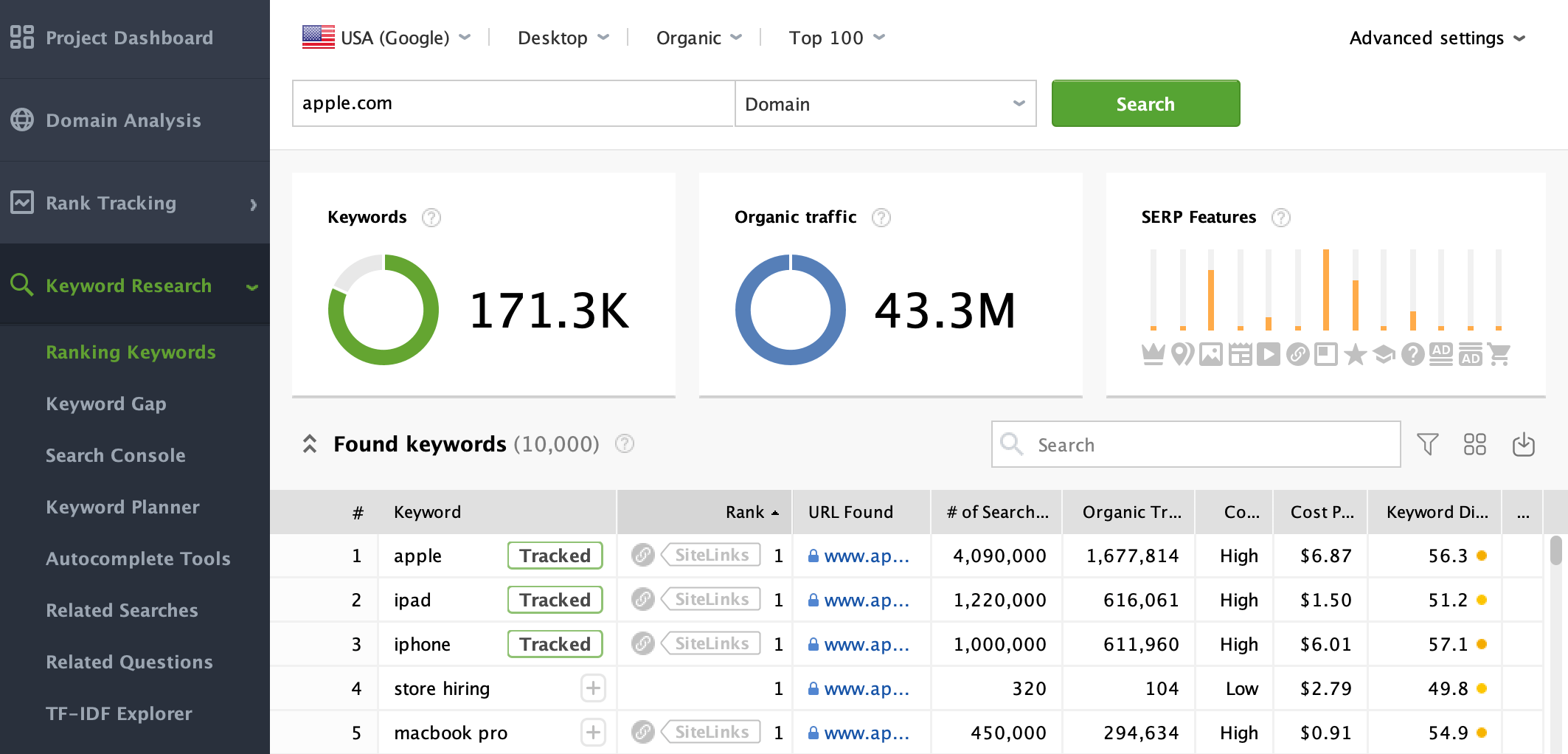Open the funnel filter for found keywords
The width and height of the screenshot is (1568, 754).
point(1428,444)
